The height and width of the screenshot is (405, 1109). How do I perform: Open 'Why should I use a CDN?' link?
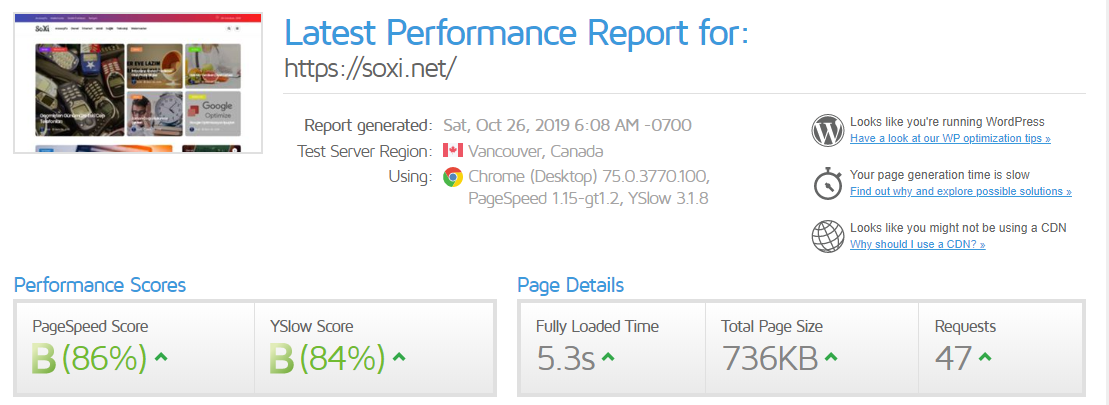[x=917, y=245]
